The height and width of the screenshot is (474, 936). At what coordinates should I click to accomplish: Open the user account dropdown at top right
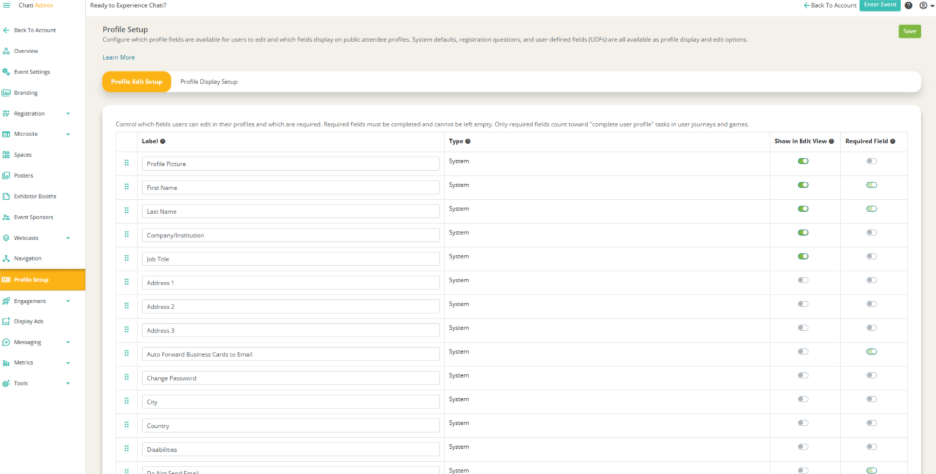924,6
